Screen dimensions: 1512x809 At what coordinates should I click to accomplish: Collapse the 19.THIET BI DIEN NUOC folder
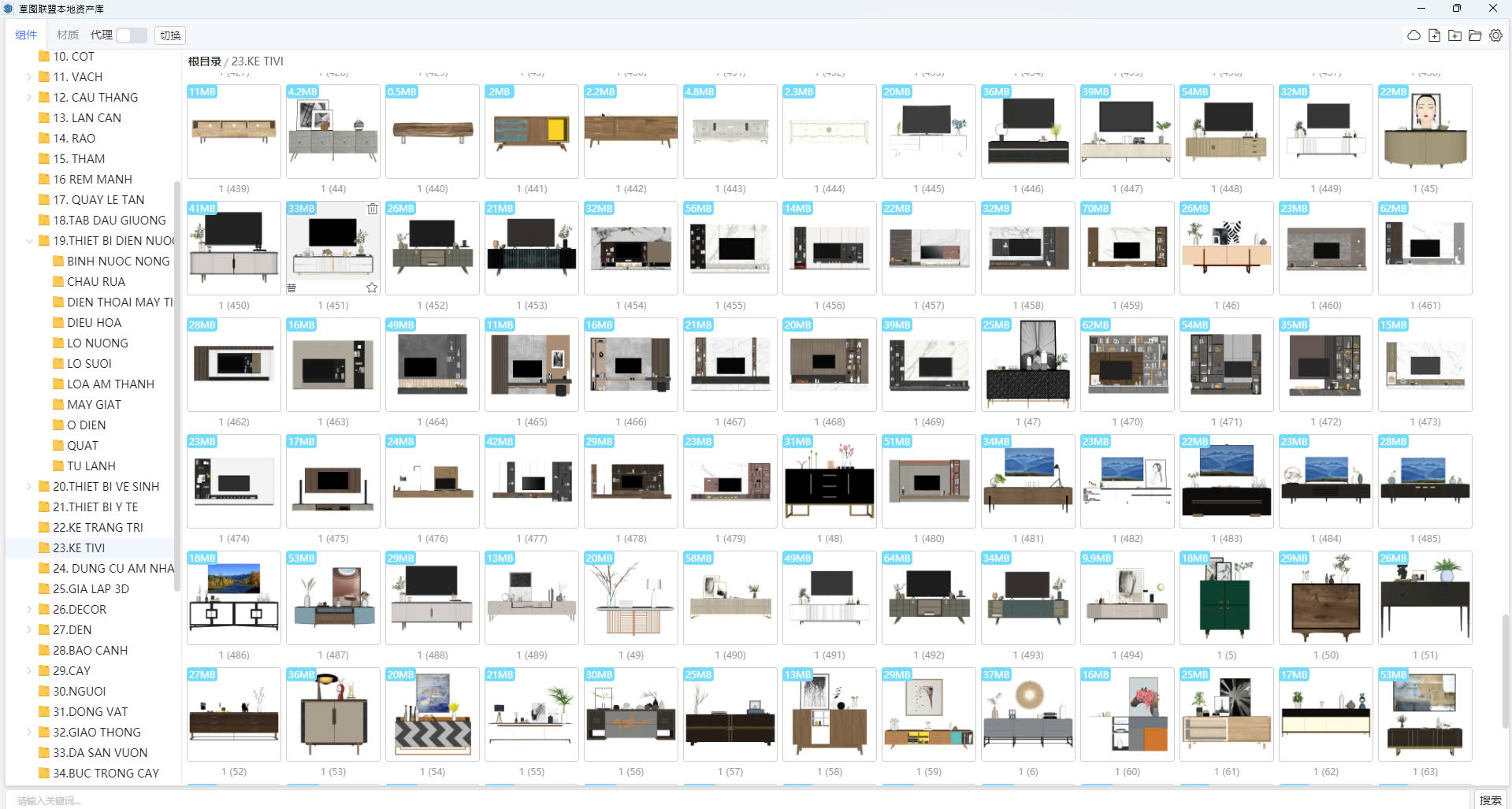pyautogui.click(x=29, y=241)
